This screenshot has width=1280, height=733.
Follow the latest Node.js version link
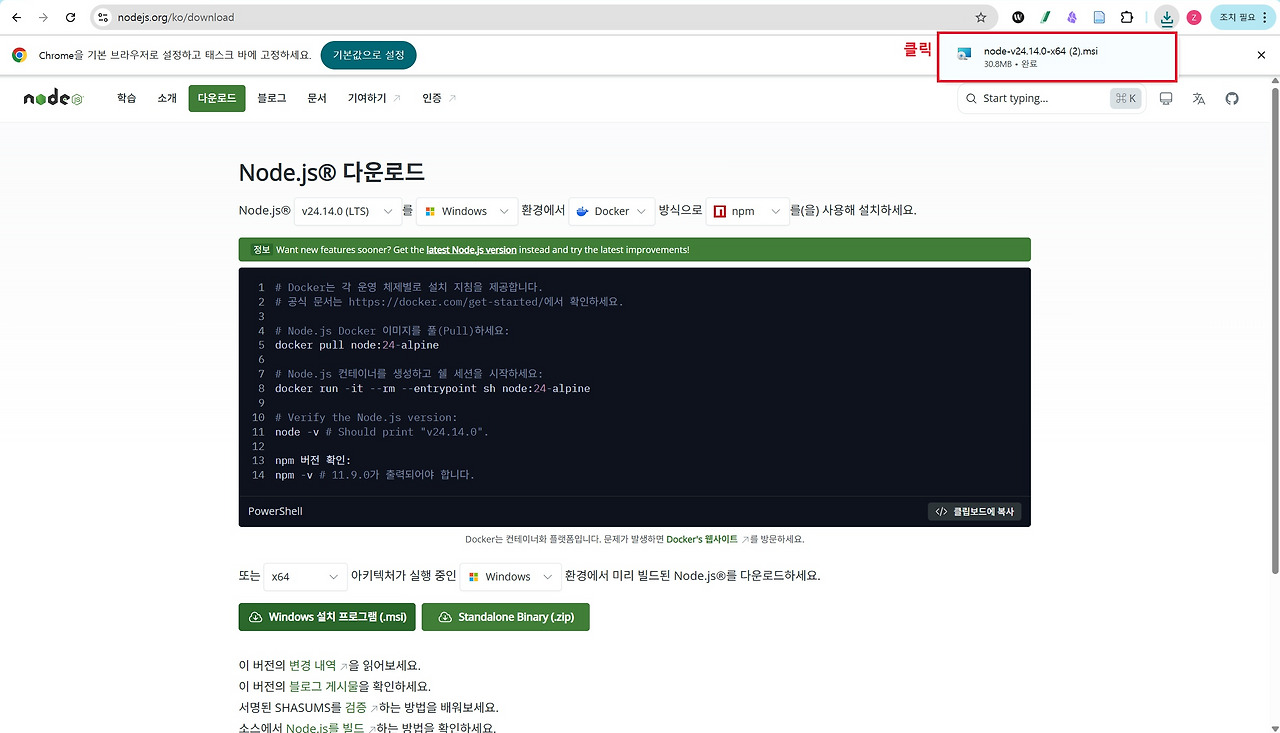(471, 250)
